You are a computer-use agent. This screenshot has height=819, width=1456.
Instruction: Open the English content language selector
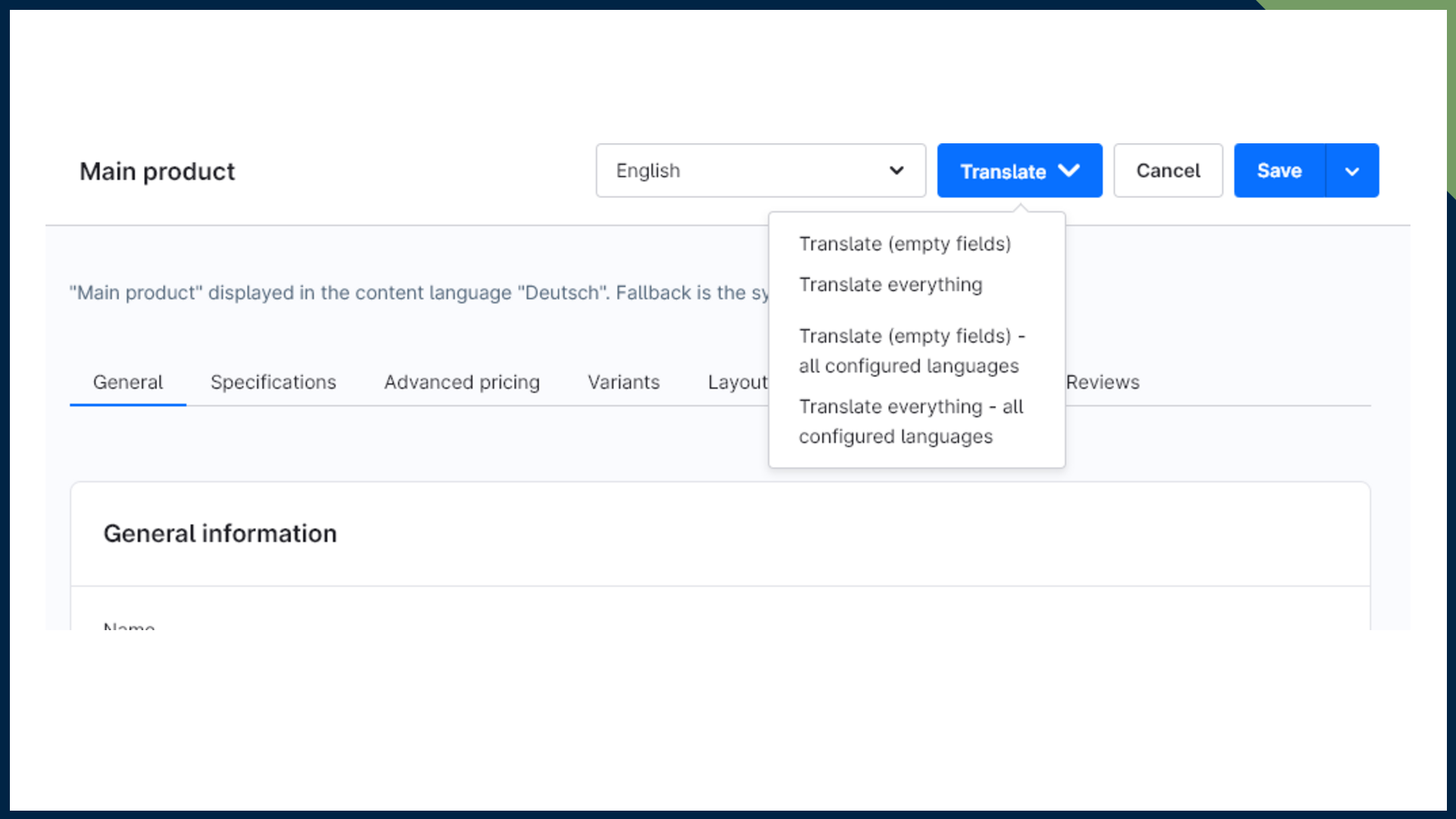[761, 171]
